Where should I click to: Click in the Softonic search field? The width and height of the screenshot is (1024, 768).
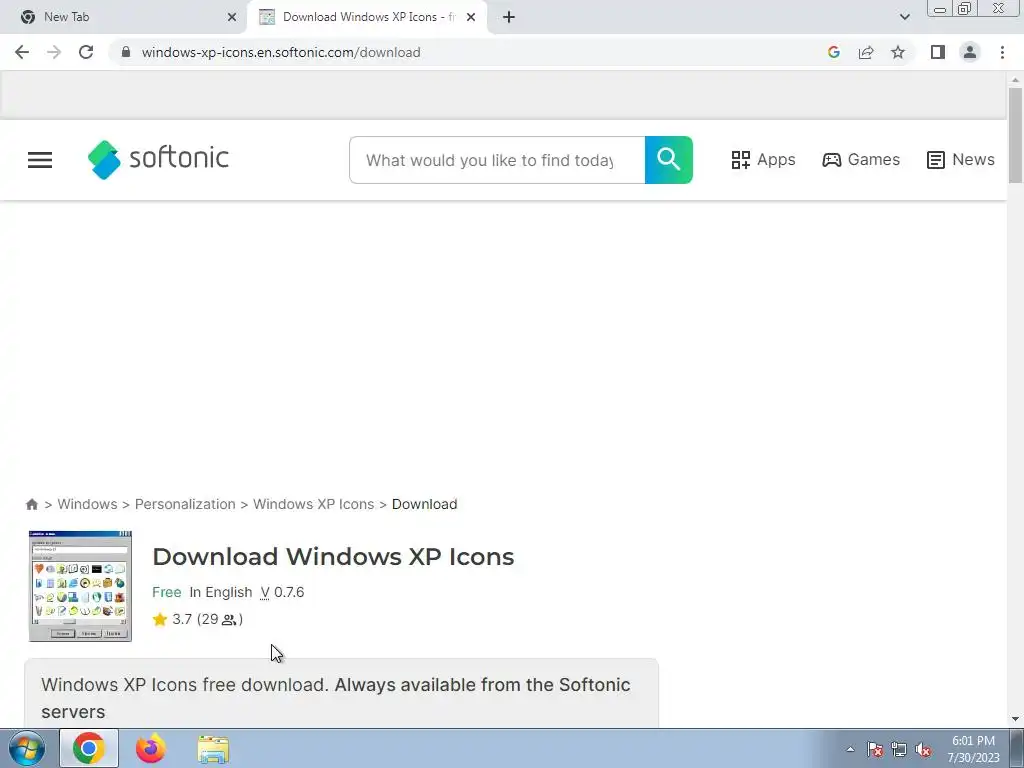(497, 160)
